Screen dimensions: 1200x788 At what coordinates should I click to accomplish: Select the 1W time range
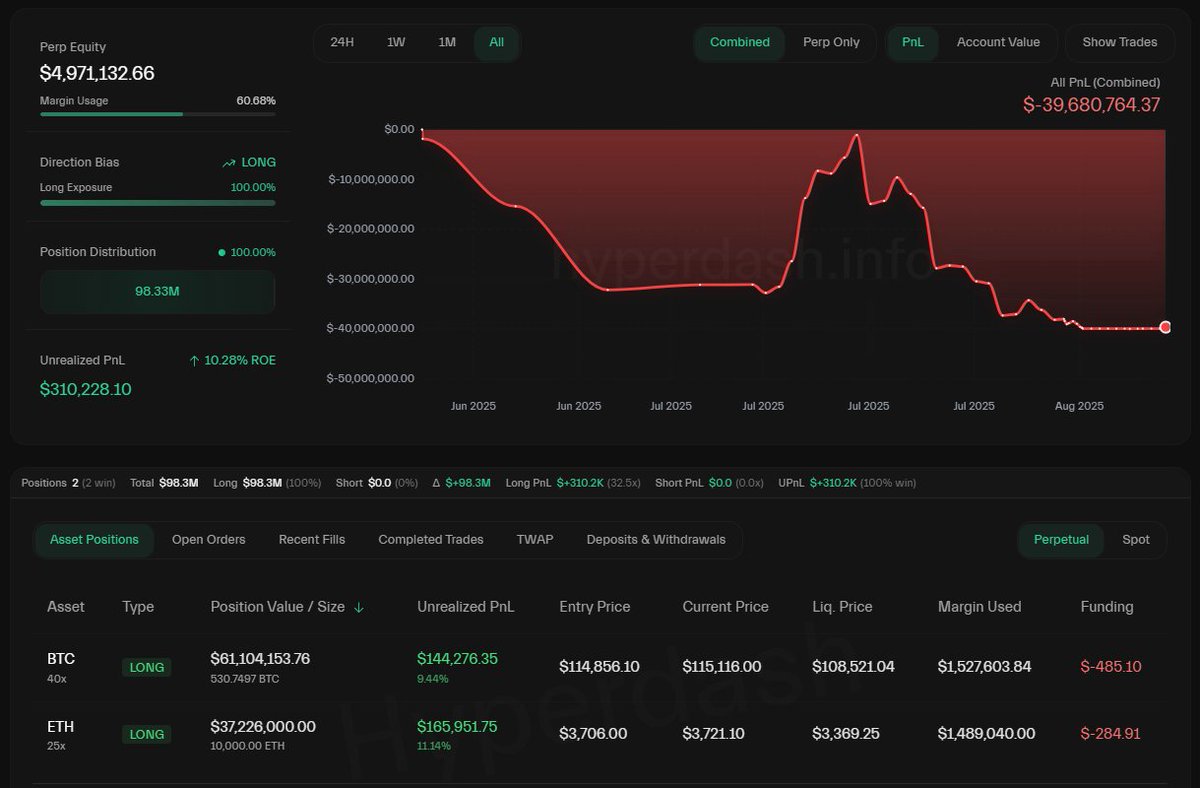pyautogui.click(x=396, y=42)
